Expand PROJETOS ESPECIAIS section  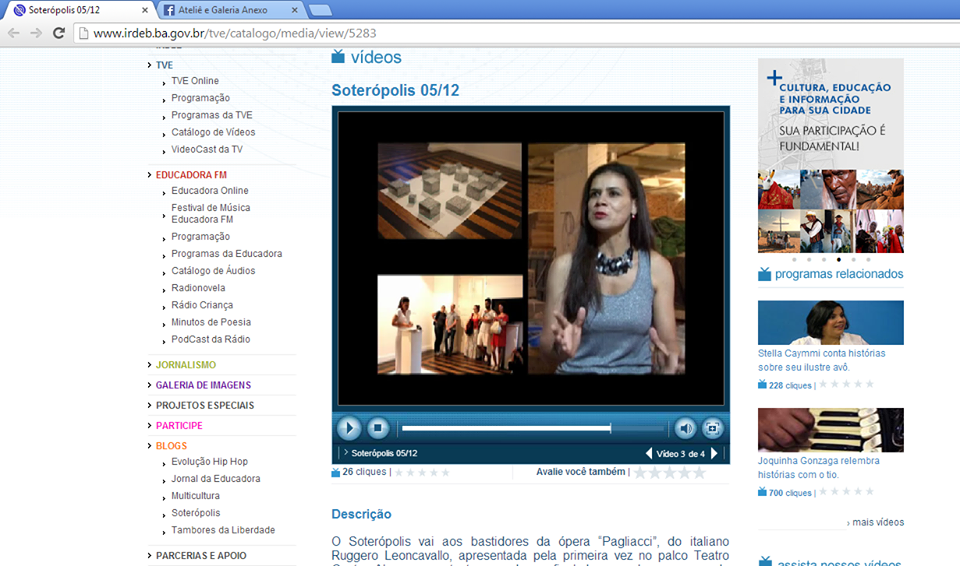coord(204,405)
